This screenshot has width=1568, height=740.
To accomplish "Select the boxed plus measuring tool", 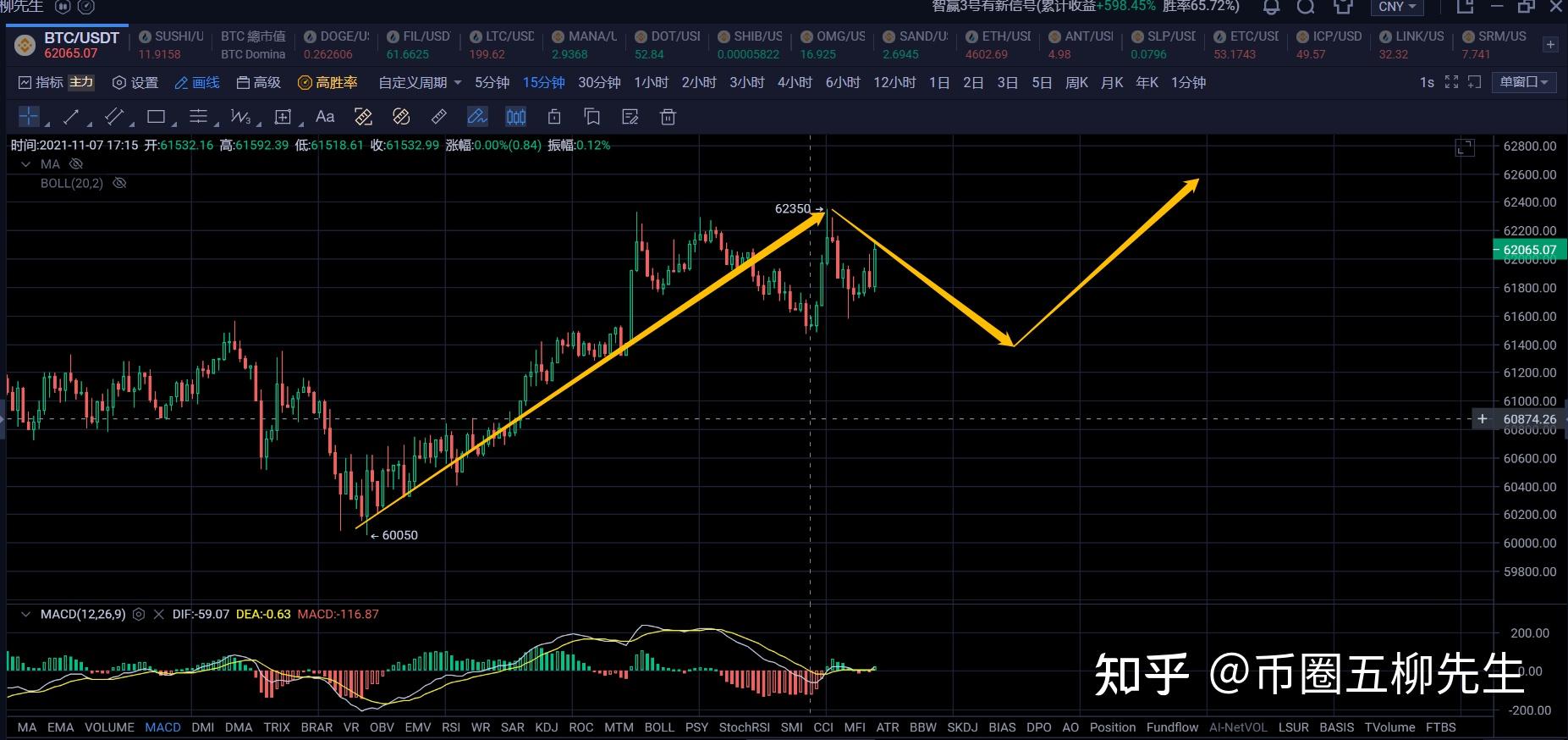I will 283,117.
